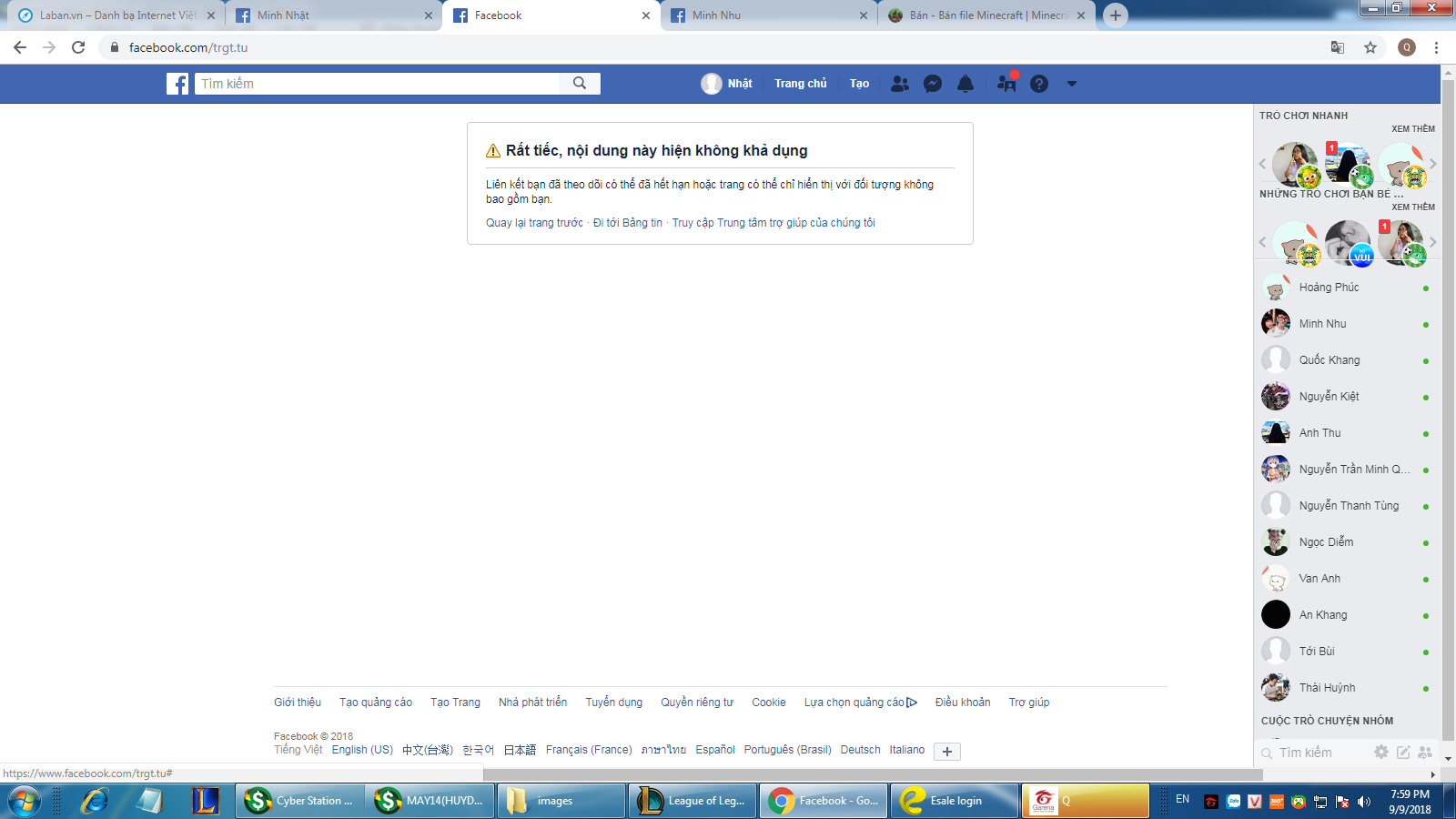Image resolution: width=1456 pixels, height=819 pixels.
Task: Select English (US) language
Action: pyautogui.click(x=362, y=750)
